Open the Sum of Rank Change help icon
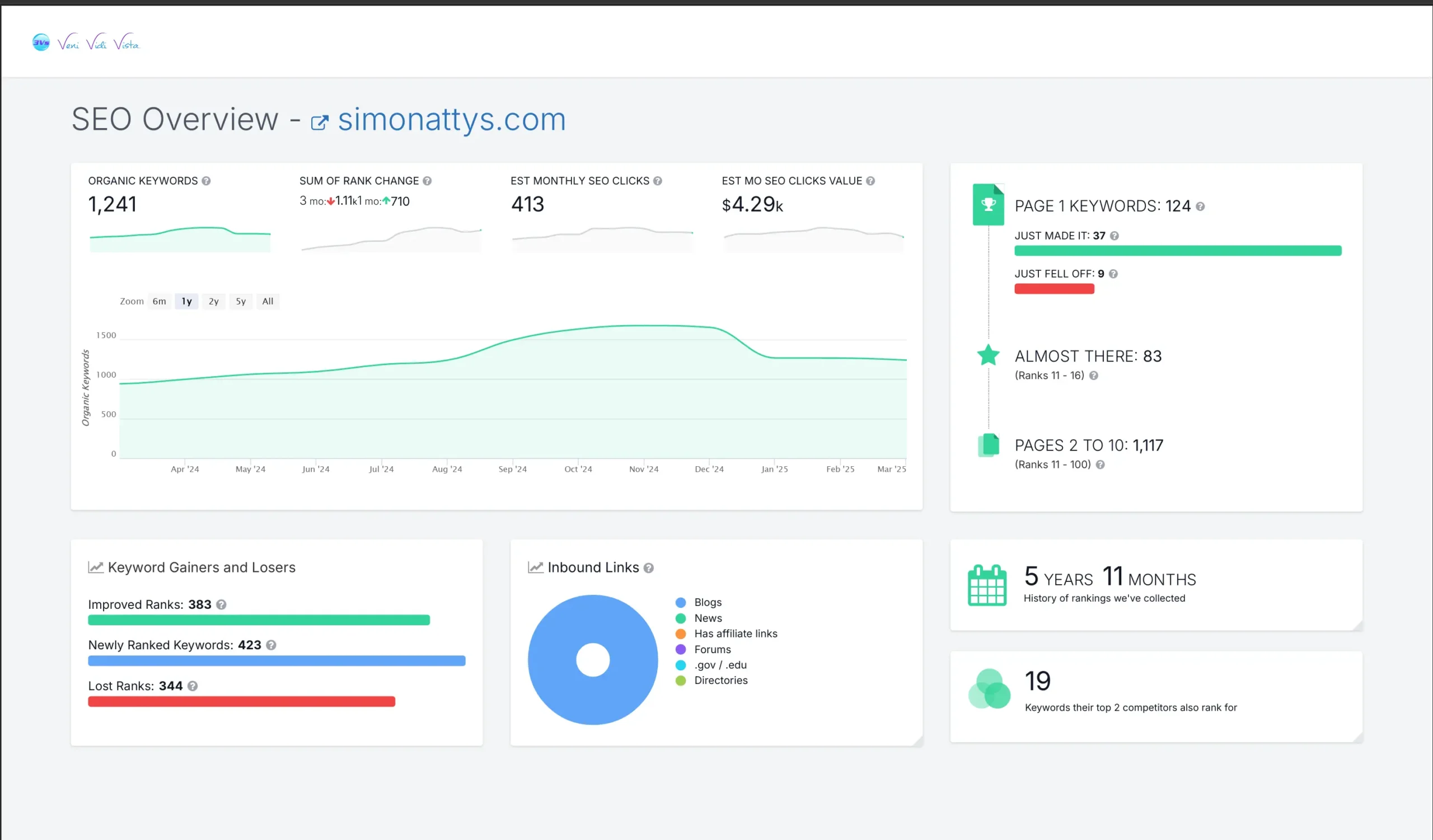This screenshot has width=1433, height=840. click(x=428, y=181)
